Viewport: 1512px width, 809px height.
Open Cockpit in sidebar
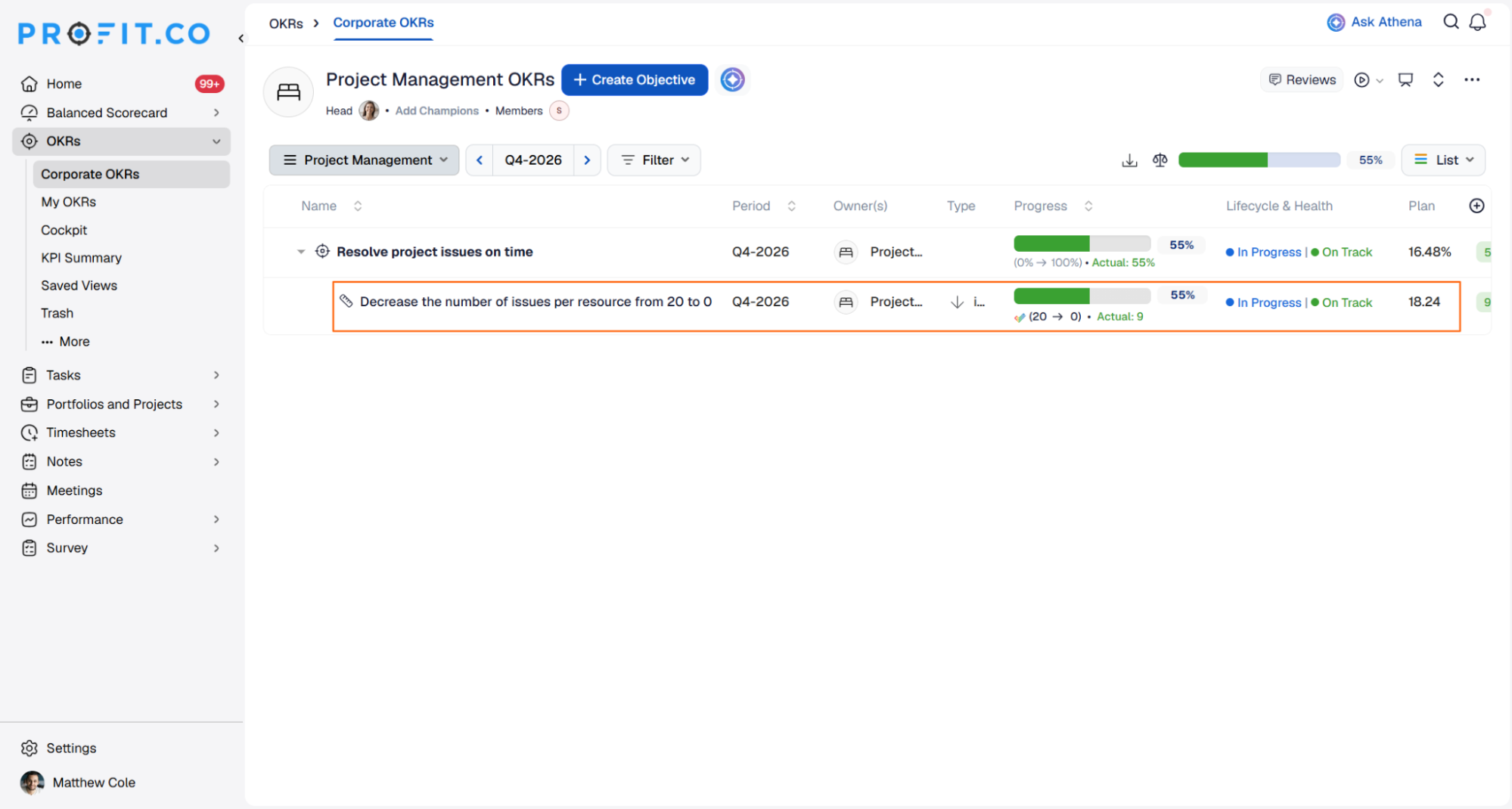(64, 230)
